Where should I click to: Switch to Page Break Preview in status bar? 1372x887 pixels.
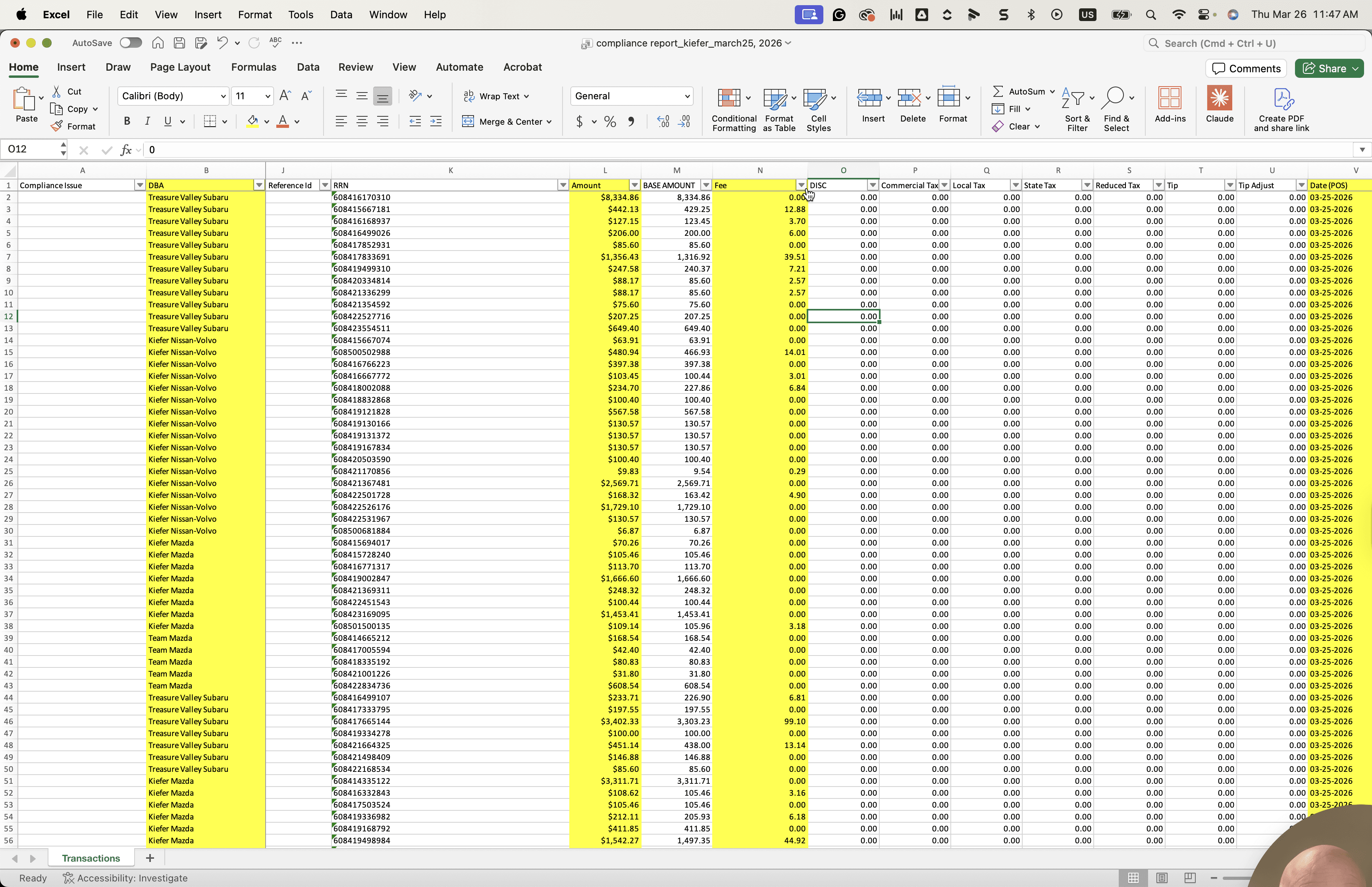point(1190,878)
